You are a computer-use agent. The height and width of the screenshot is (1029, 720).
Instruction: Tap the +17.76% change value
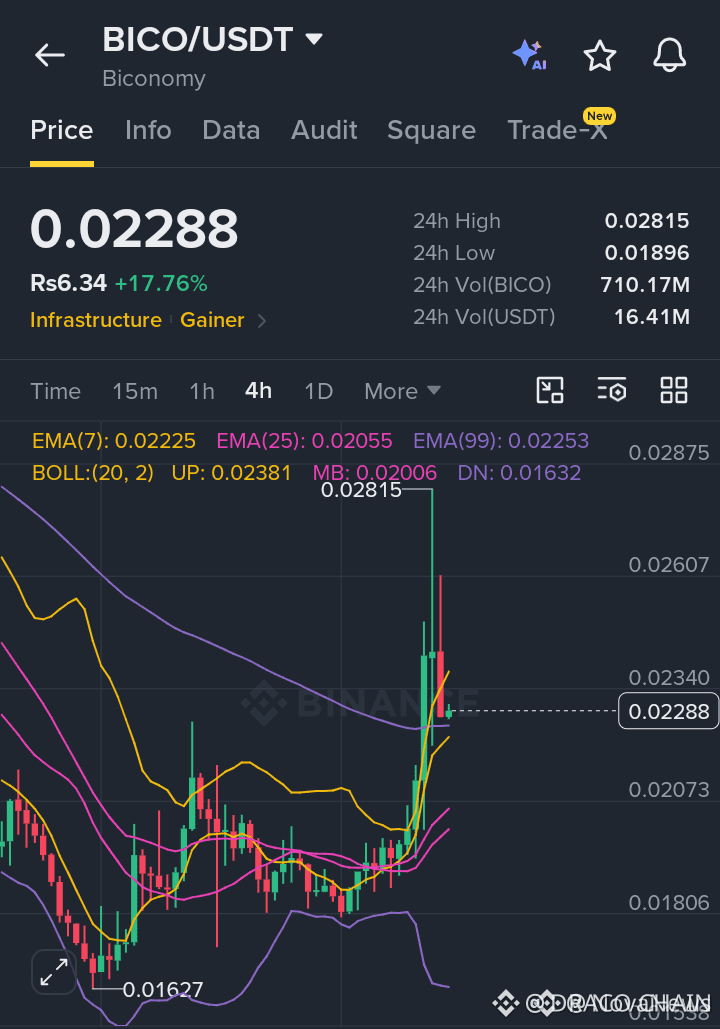coord(161,284)
